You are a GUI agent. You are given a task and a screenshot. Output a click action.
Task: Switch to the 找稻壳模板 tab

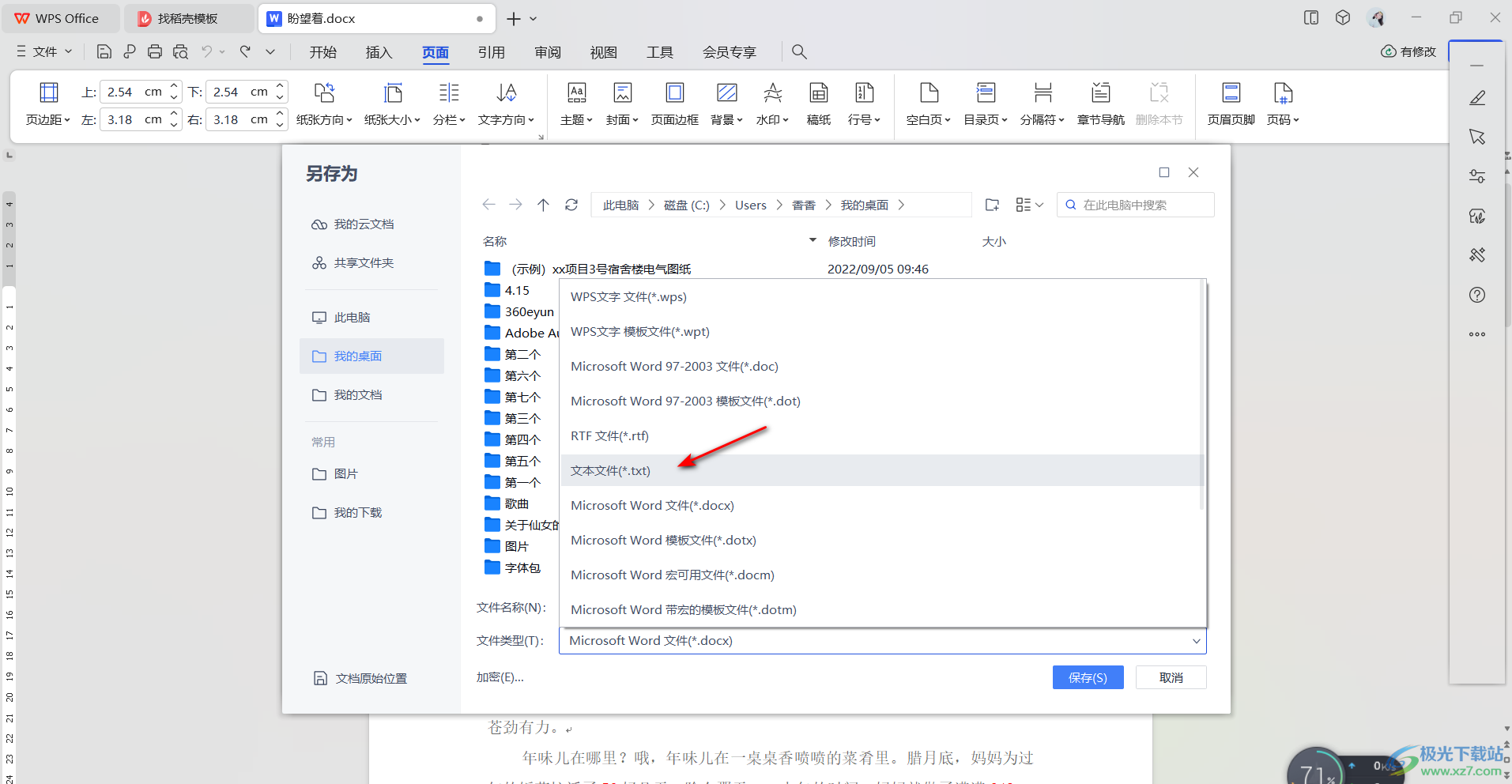188,18
